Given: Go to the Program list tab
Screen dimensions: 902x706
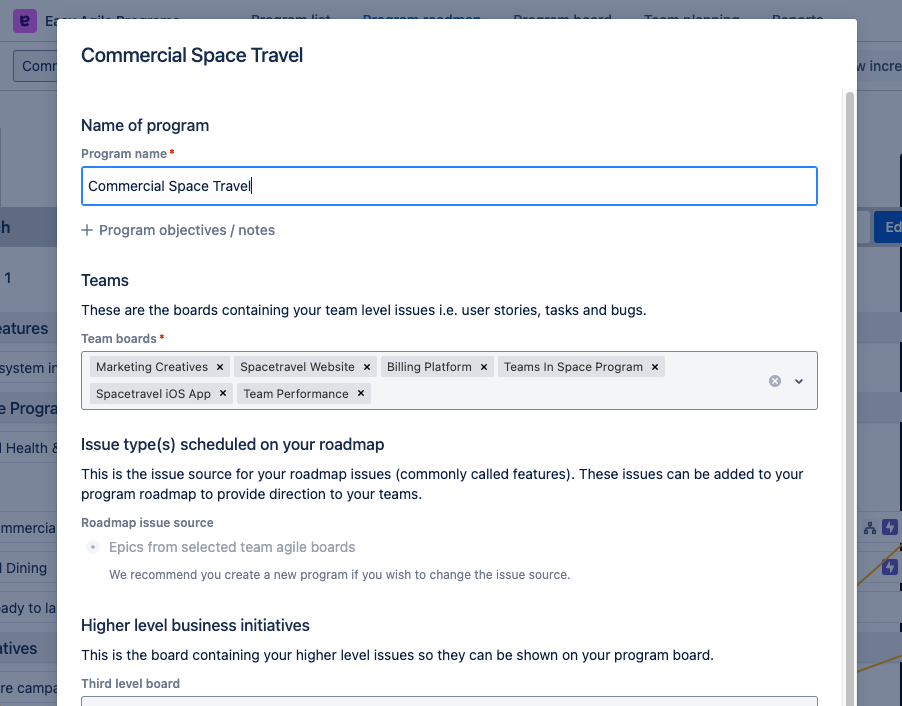Looking at the screenshot, I should [x=291, y=19].
